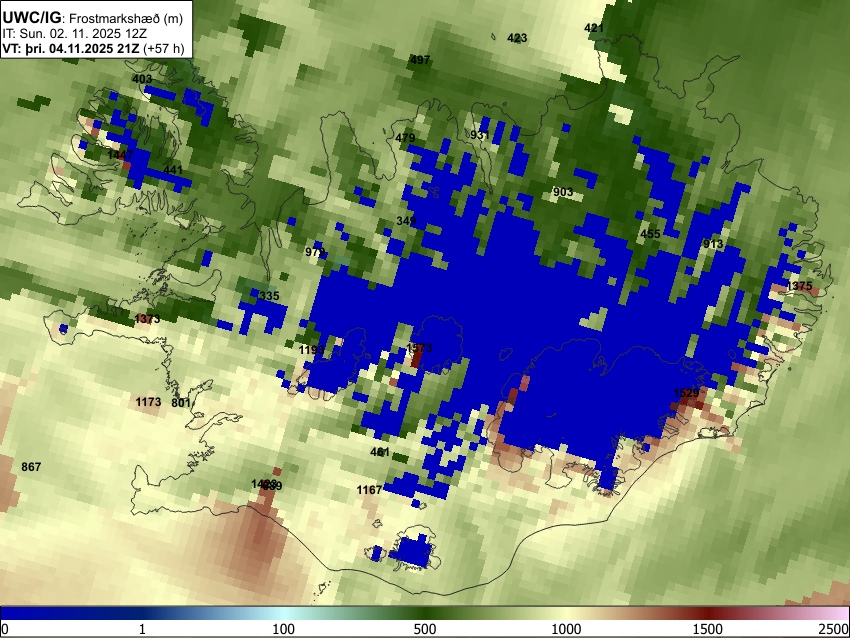This screenshot has width=850, height=638.
Task: Click the map value label "455"
Action: tap(651, 234)
